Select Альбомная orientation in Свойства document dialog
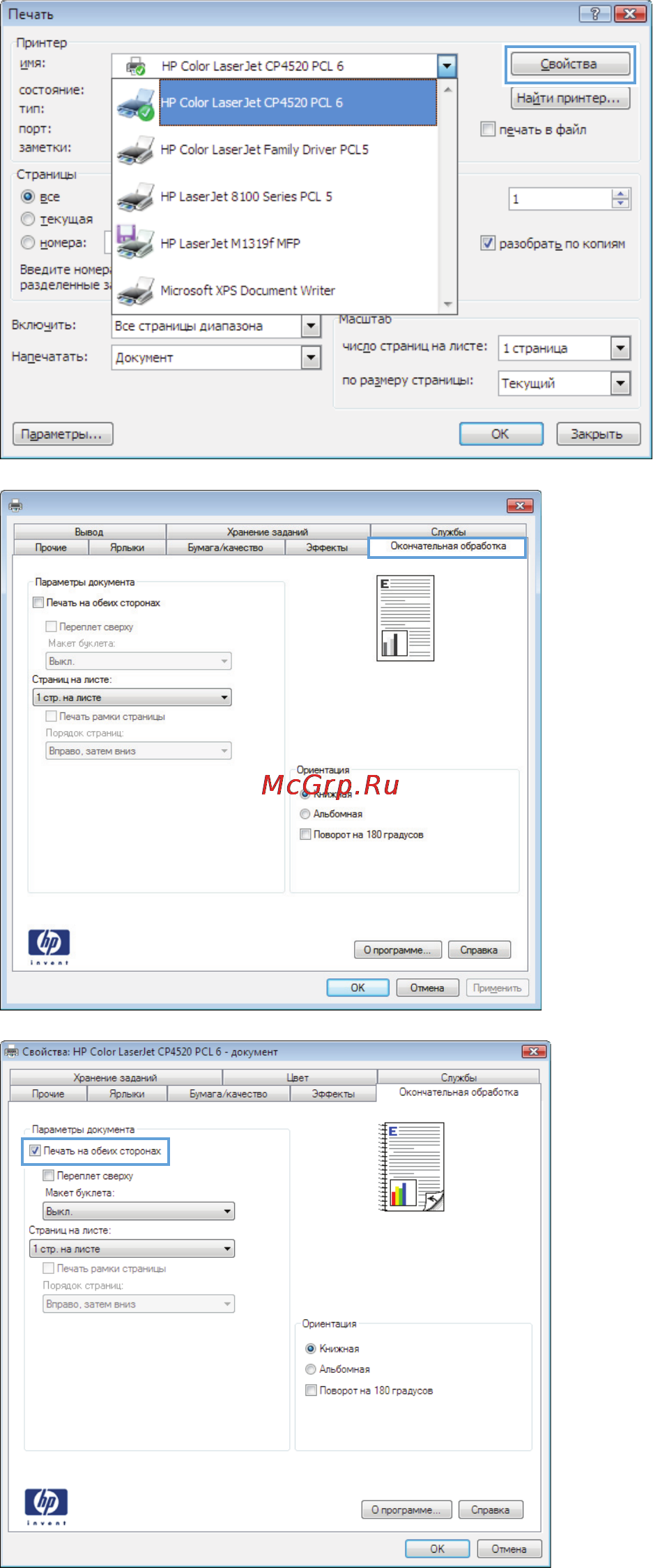This screenshot has width=653, height=1568. (311, 1369)
